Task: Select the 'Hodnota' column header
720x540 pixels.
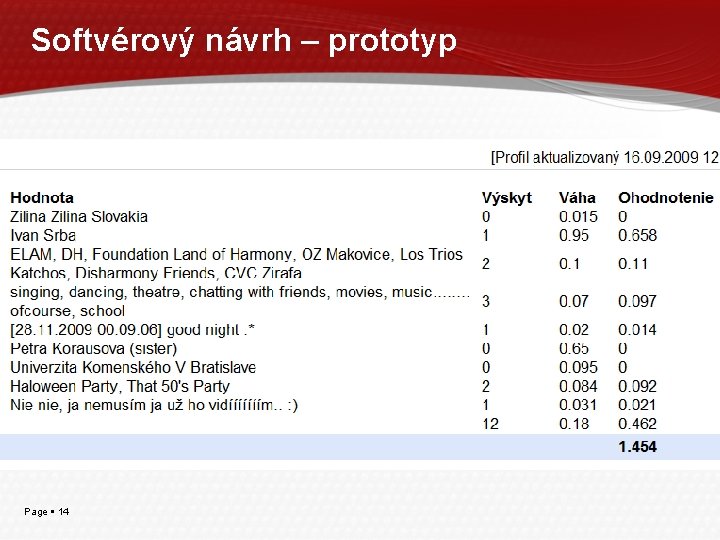Action: click(42, 197)
